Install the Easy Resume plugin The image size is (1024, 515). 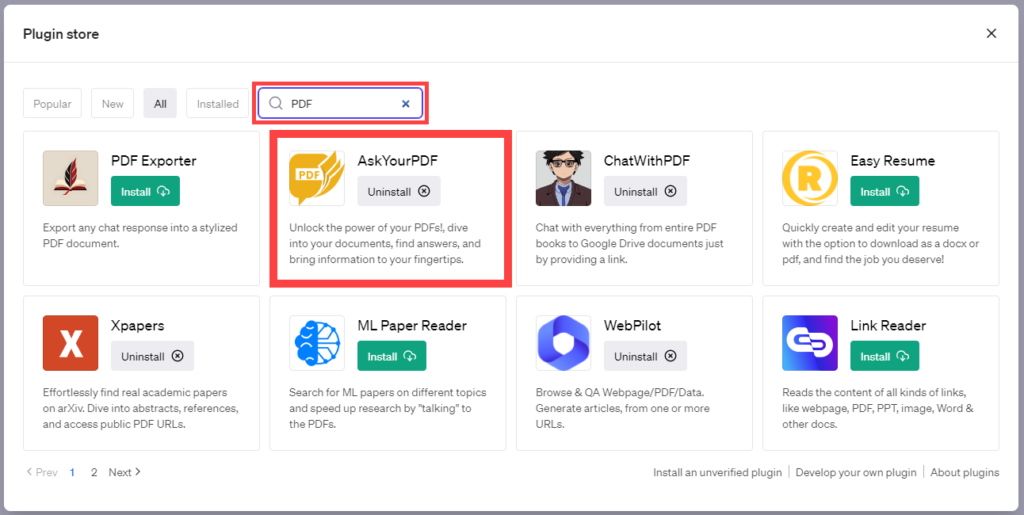(x=884, y=191)
